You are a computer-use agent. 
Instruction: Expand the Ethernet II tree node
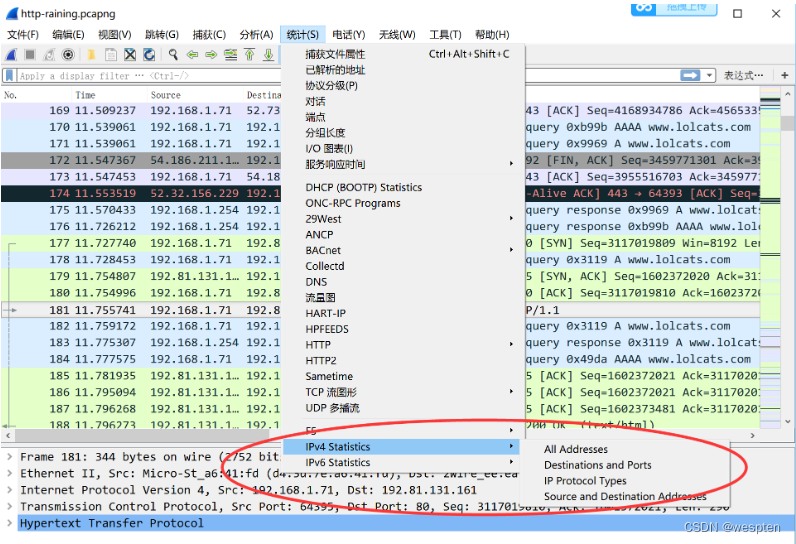pos(9,473)
